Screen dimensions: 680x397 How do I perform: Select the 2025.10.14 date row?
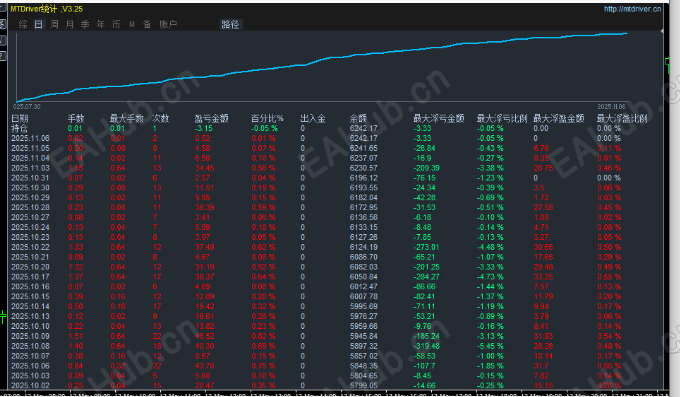pos(30,306)
